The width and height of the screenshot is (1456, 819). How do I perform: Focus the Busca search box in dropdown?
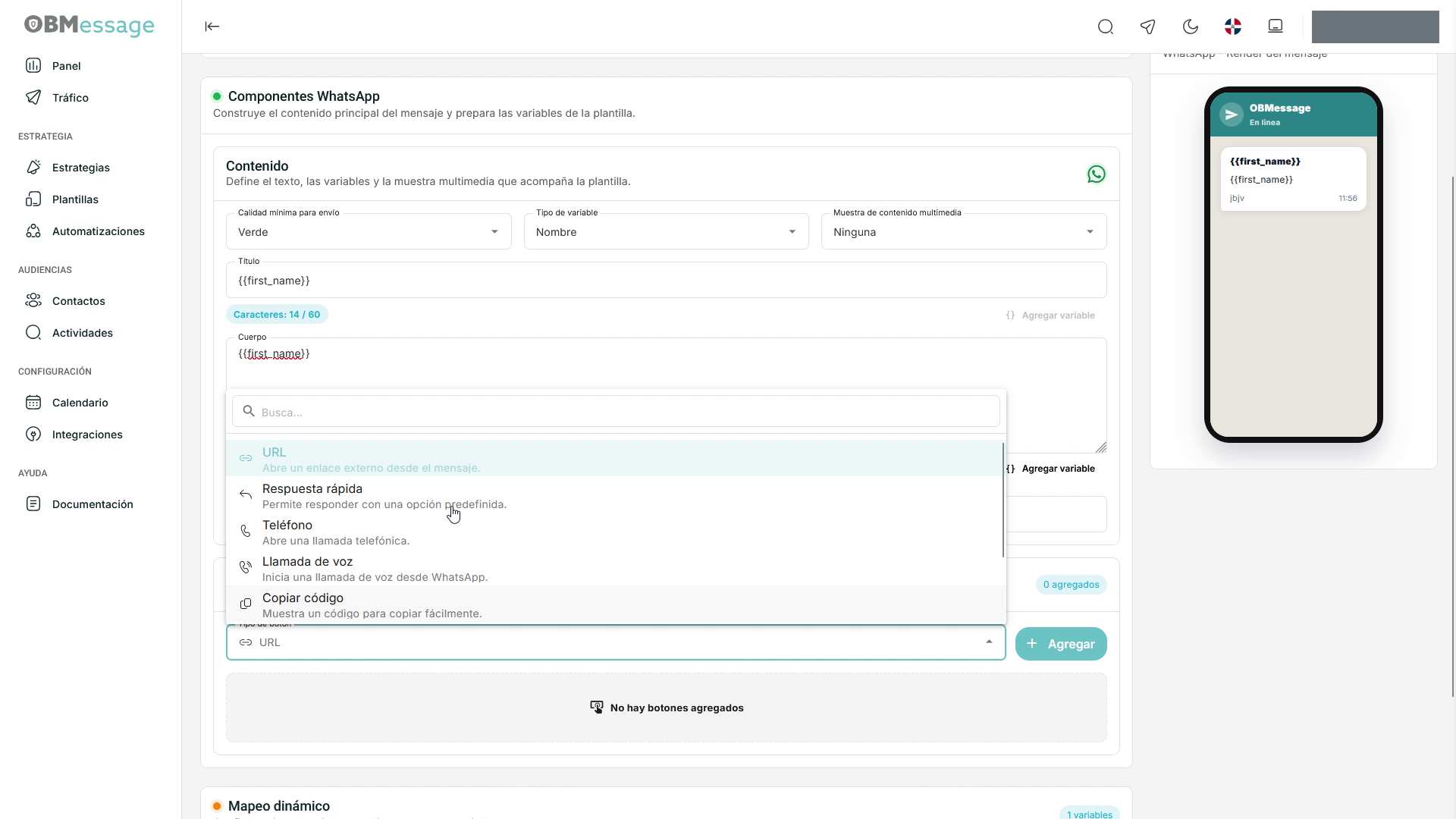coord(616,412)
